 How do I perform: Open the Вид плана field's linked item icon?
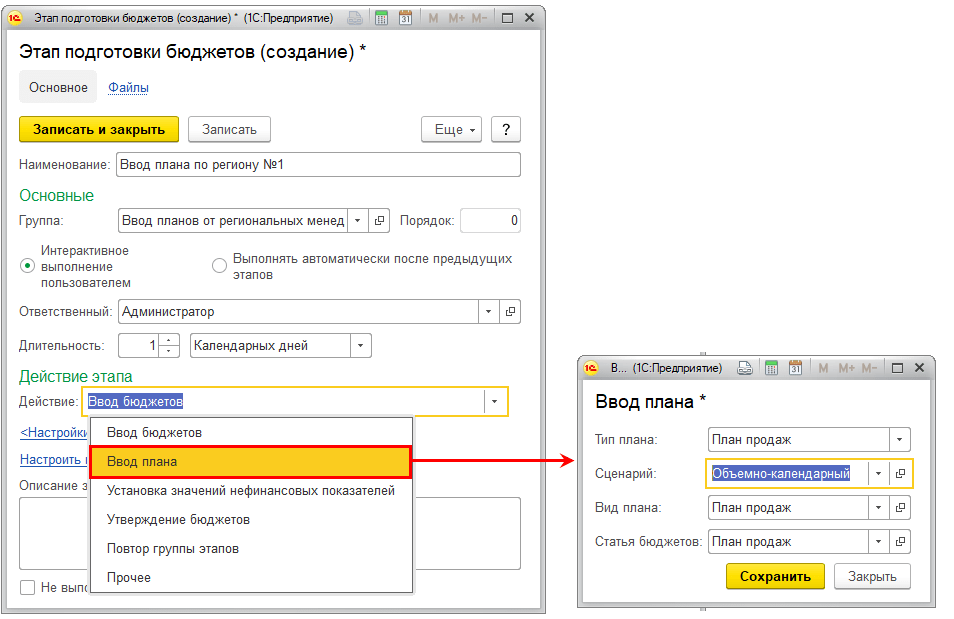tap(900, 508)
